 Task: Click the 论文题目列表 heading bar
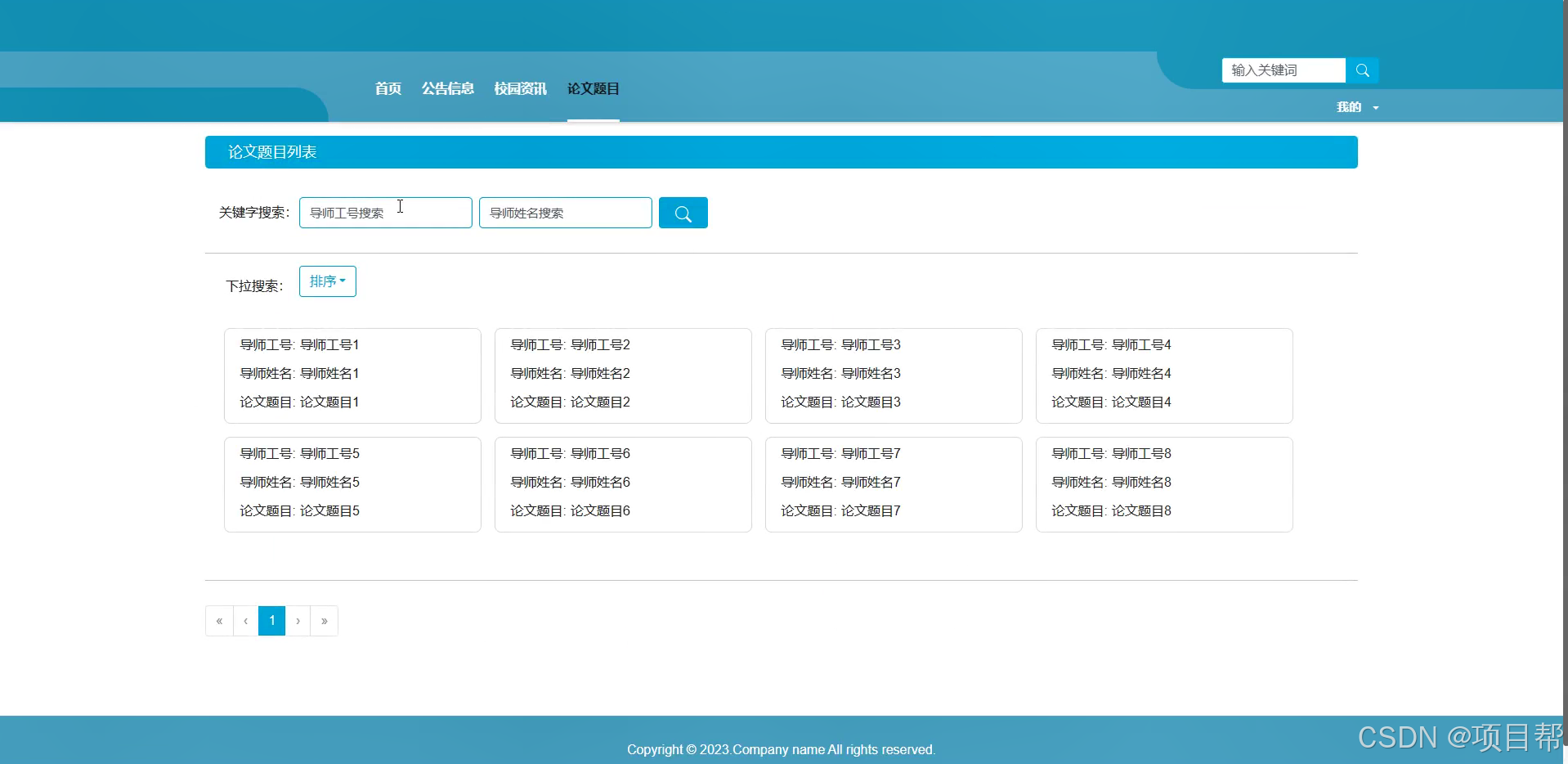(782, 152)
